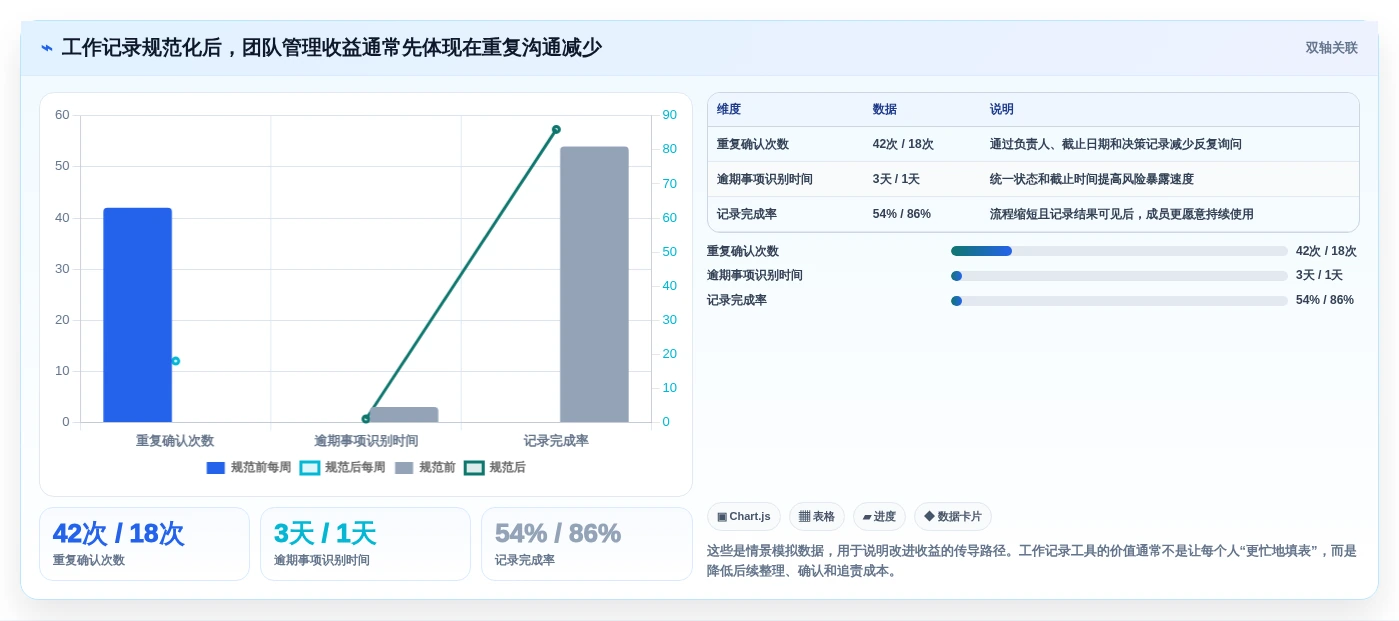Click table cell 42次 / 18次
1399x621 pixels.
click(903, 144)
